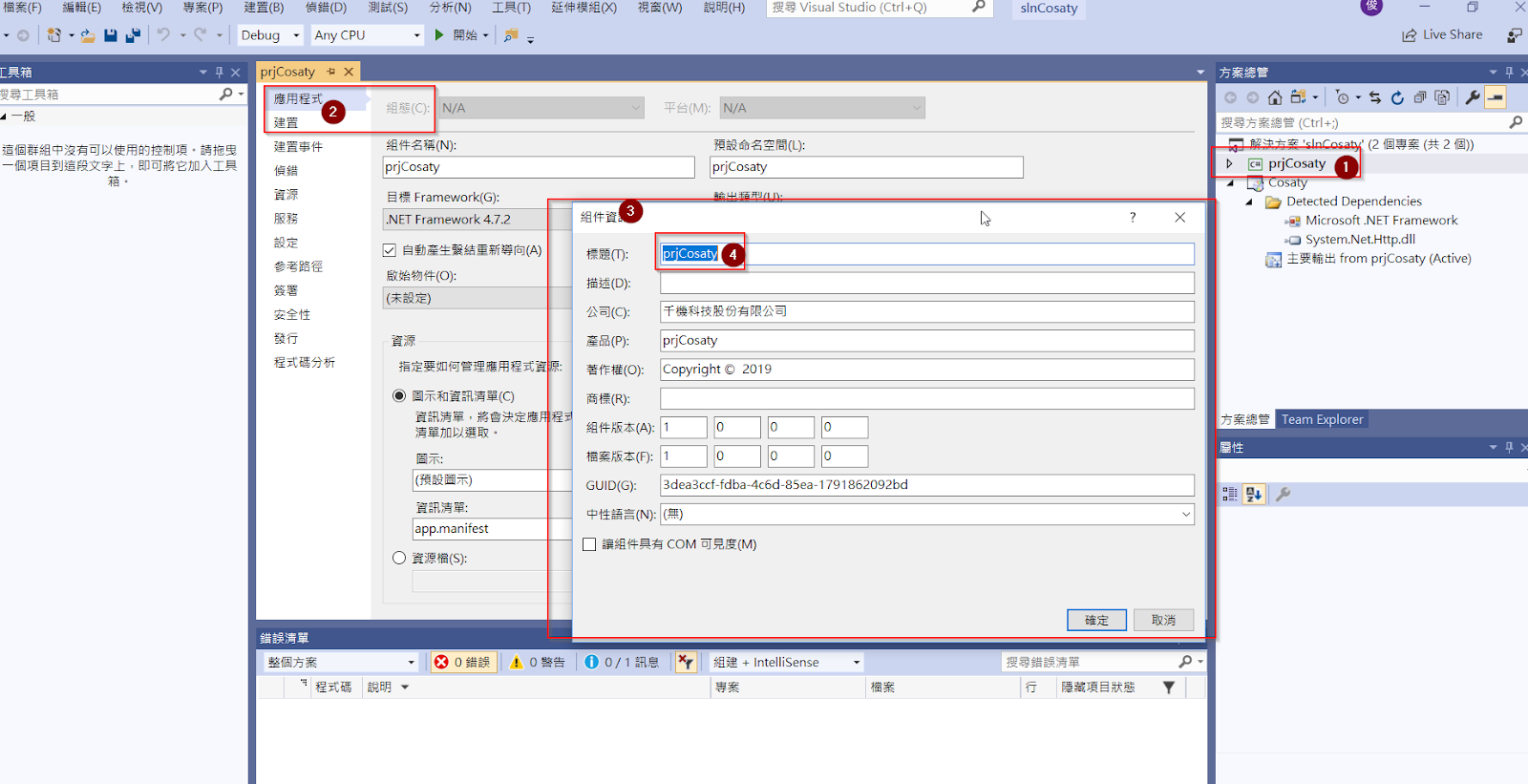This screenshot has height=784, width=1528.
Task: Open the Any CPU platform dropdown
Action: pyautogui.click(x=367, y=35)
